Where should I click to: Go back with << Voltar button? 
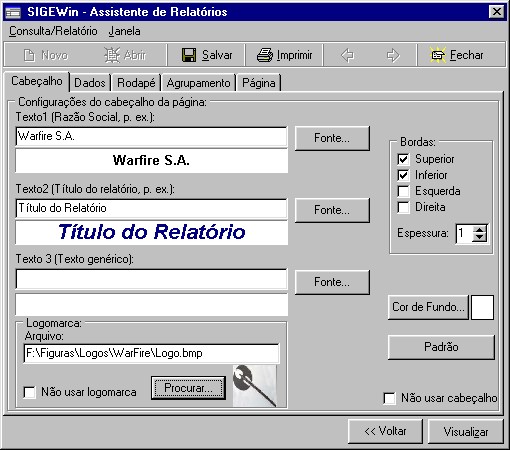coord(385,431)
